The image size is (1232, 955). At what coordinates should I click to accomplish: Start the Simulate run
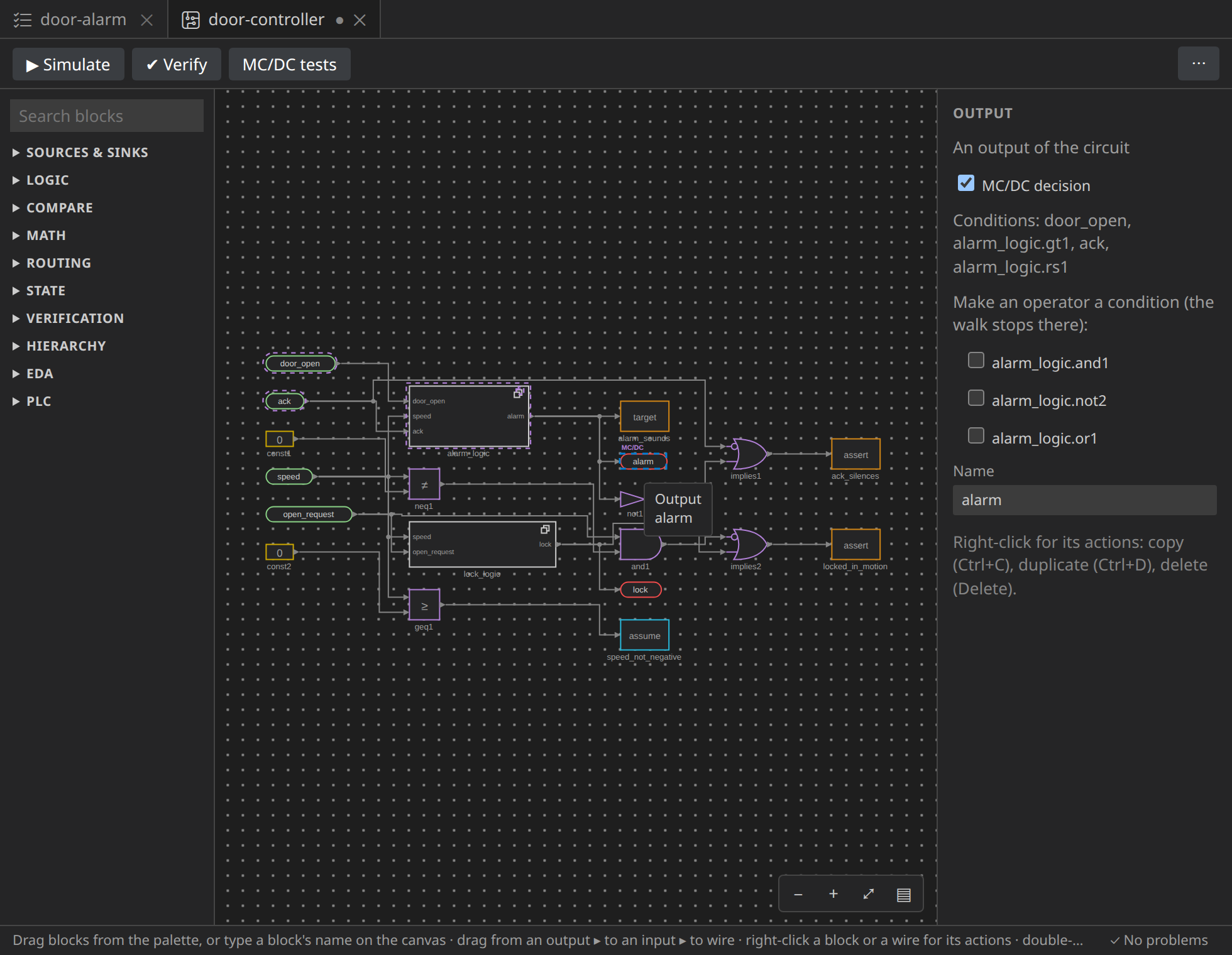69,64
